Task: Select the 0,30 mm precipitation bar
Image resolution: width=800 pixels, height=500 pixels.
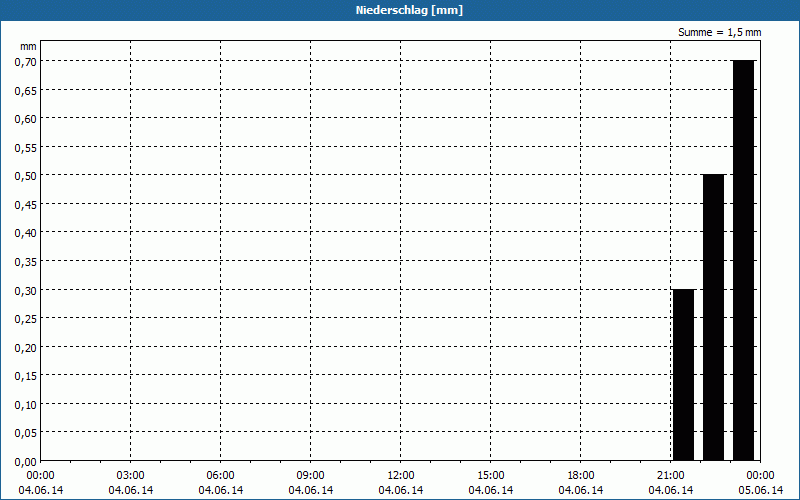Action: [683, 375]
